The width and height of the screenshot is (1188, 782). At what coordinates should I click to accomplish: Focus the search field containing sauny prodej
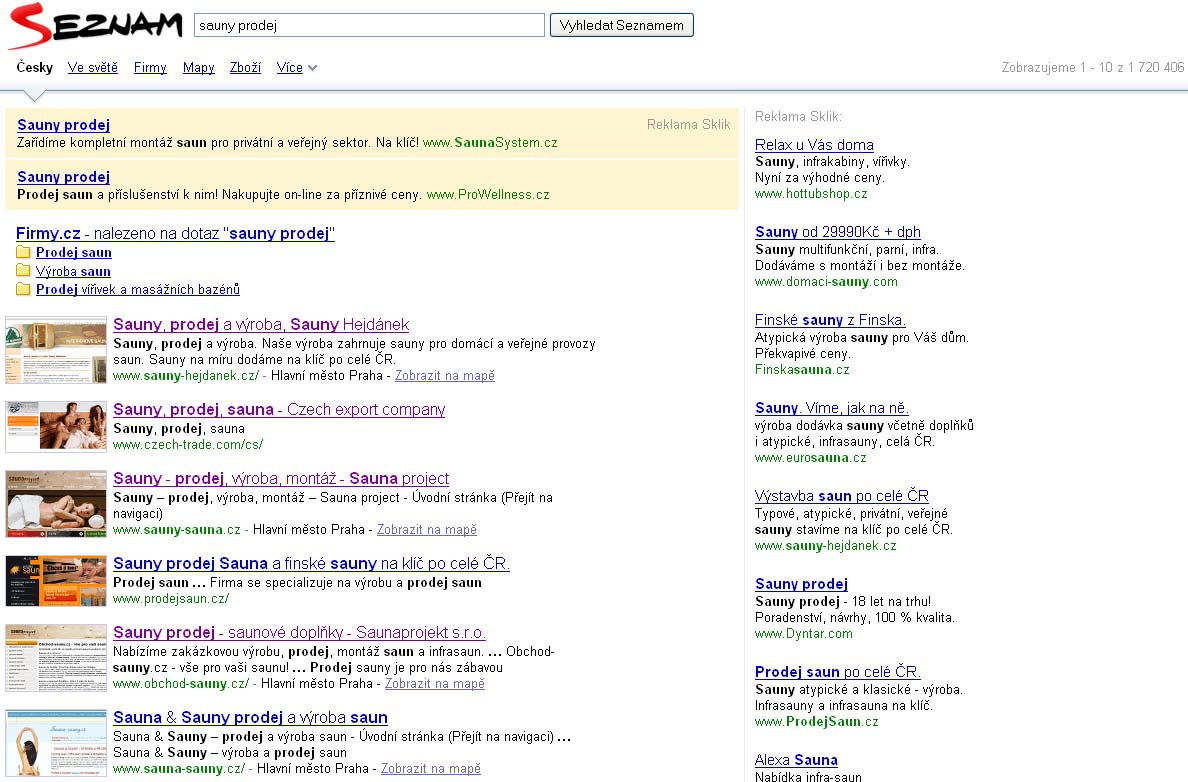pyautogui.click(x=369, y=25)
